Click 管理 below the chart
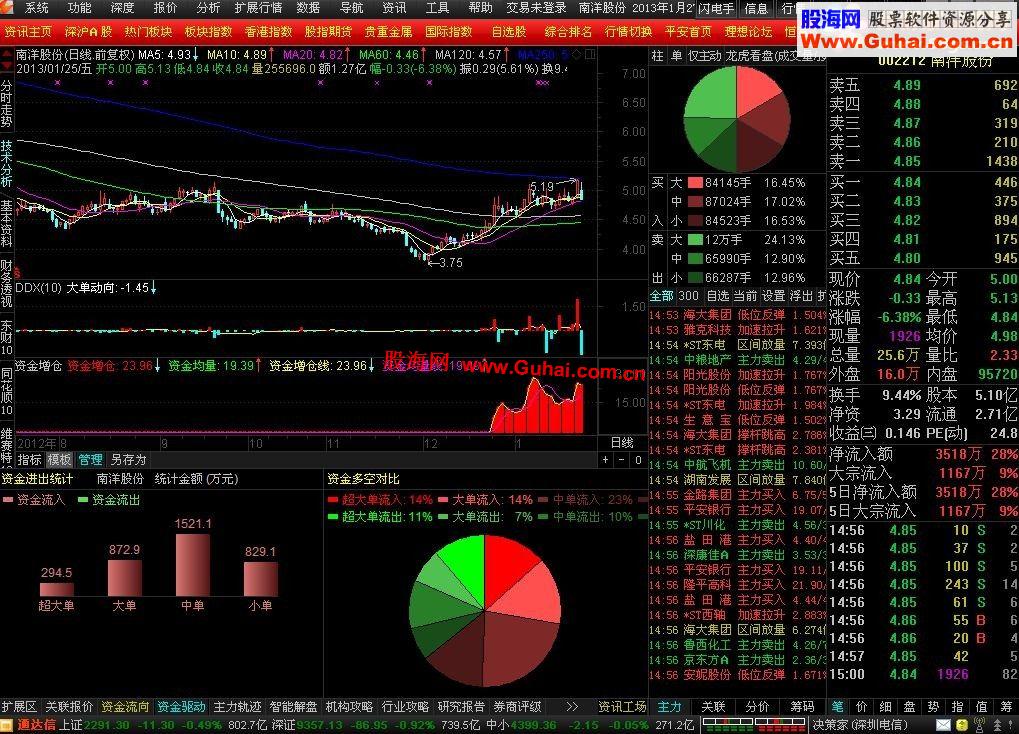 coord(90,460)
